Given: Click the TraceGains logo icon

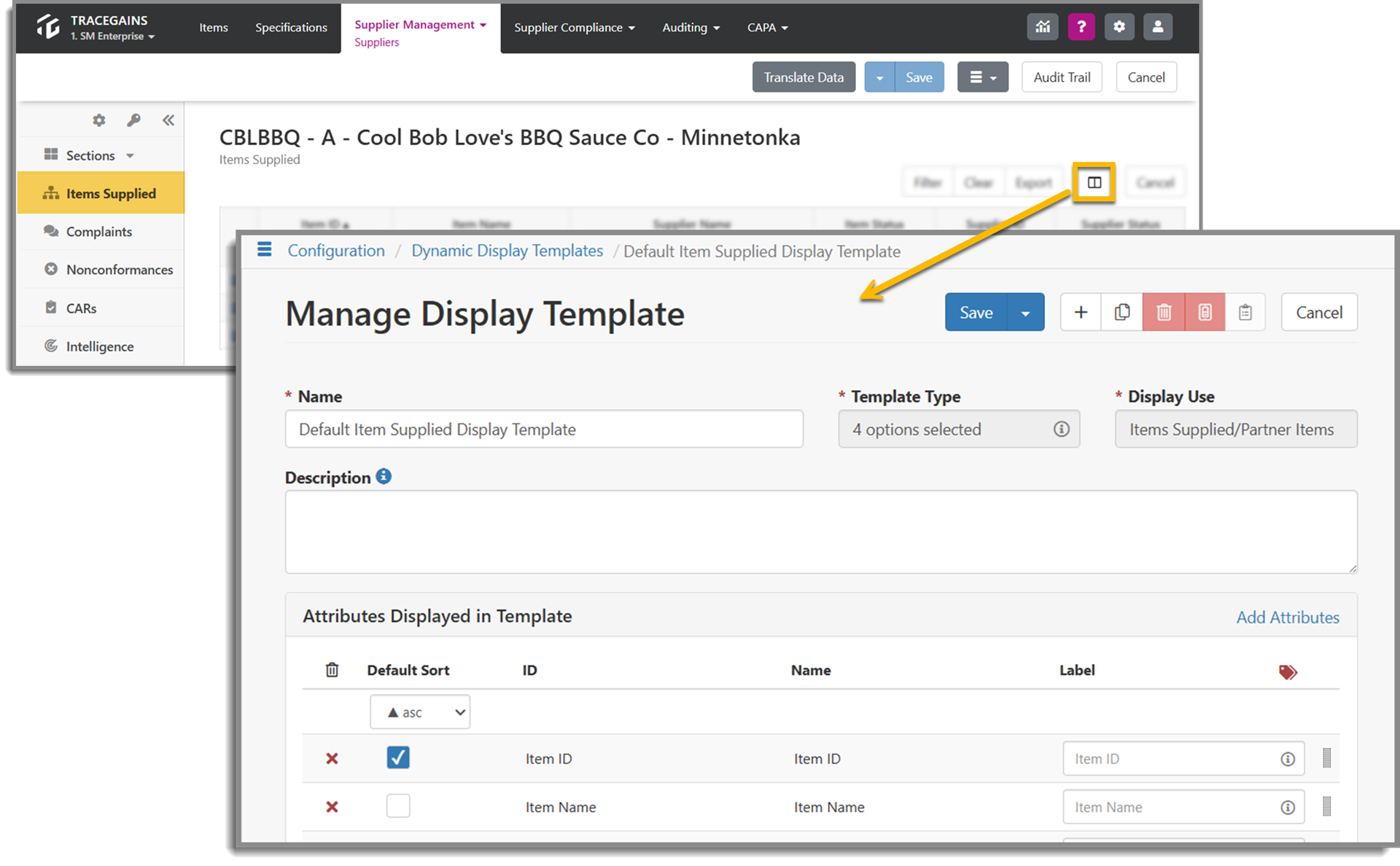Looking at the screenshot, I should point(48,27).
